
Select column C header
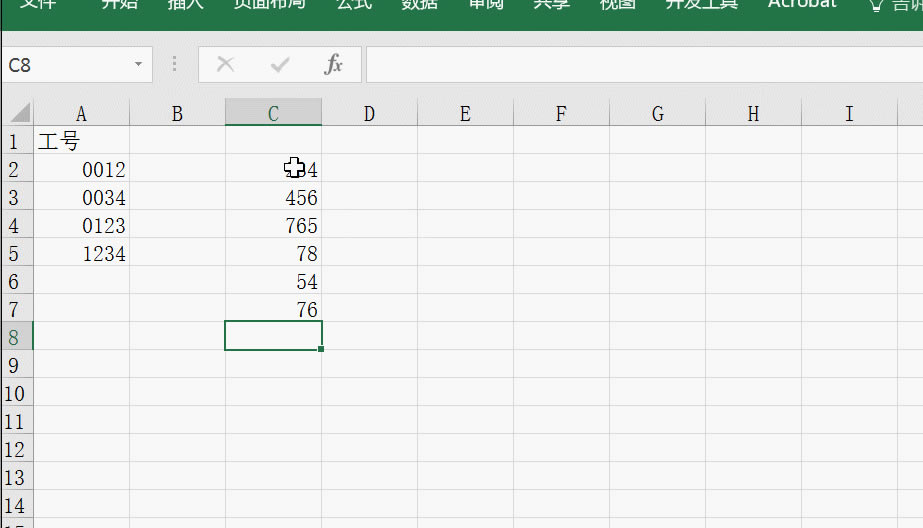coord(273,113)
